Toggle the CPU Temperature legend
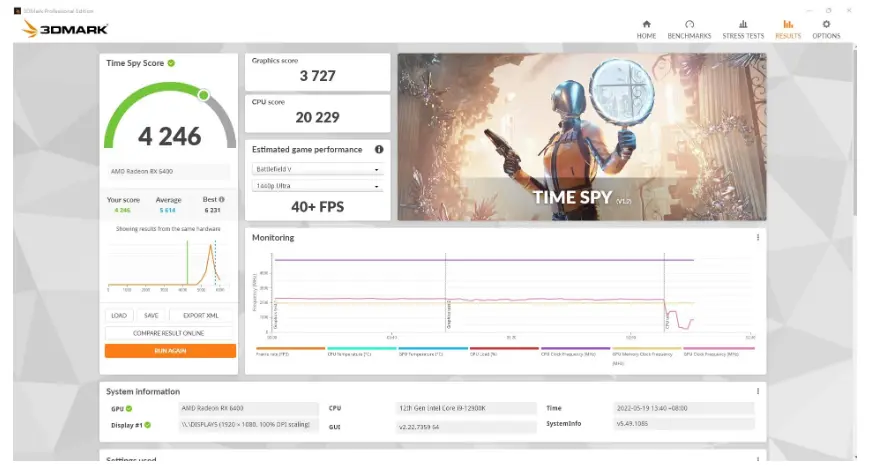This screenshot has width=871, height=476. click(361, 352)
